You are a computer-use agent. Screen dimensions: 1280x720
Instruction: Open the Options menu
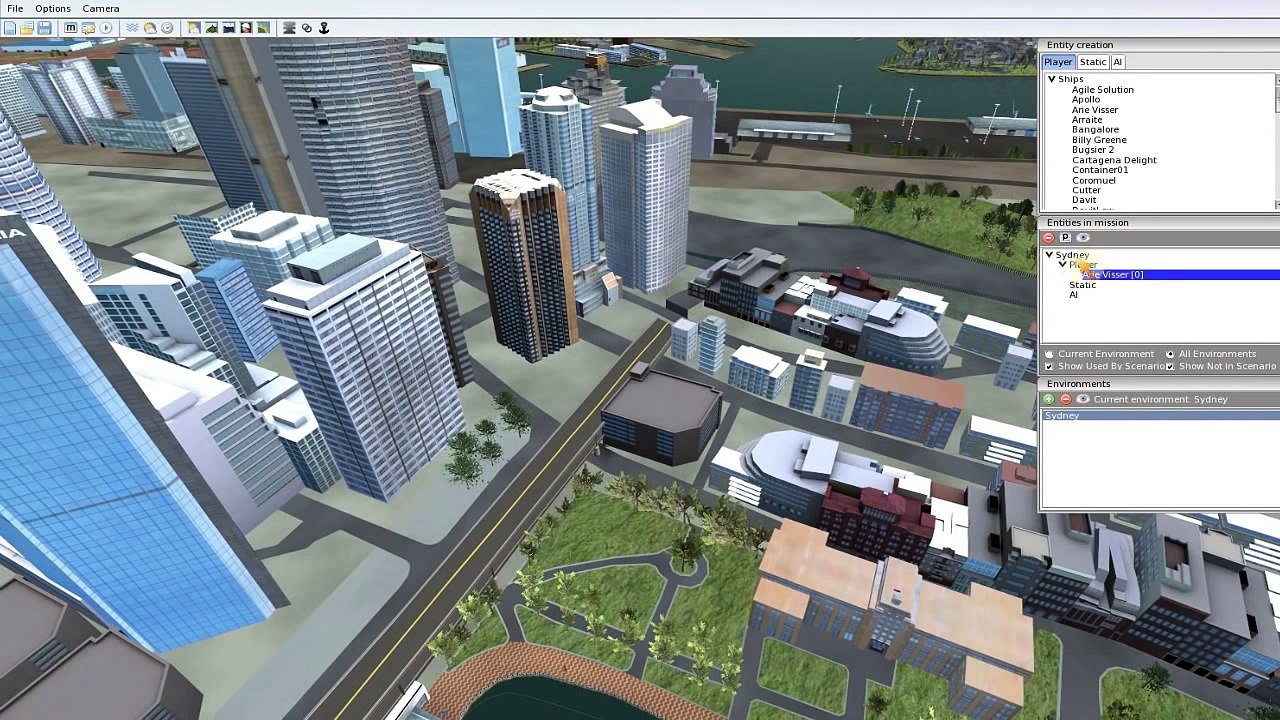(x=53, y=8)
